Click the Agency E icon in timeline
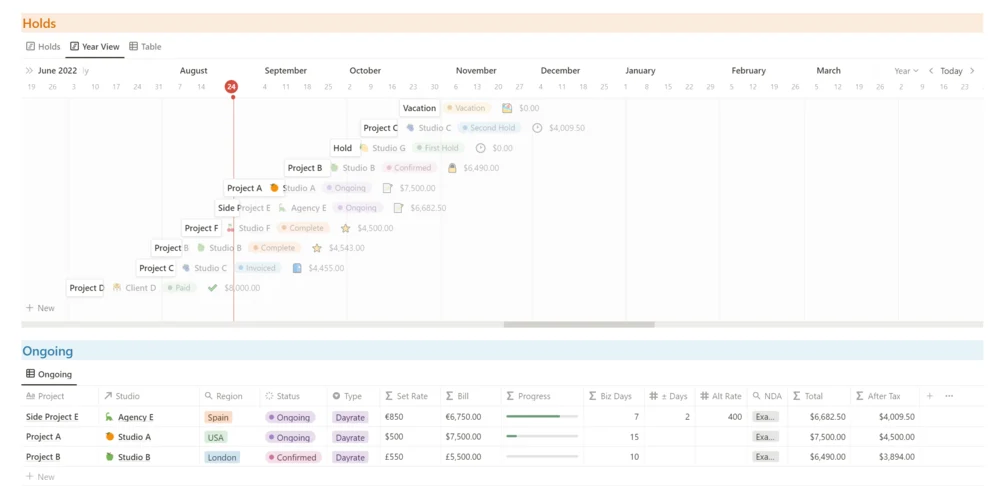This screenshot has height=486, width=1005. [x=283, y=208]
